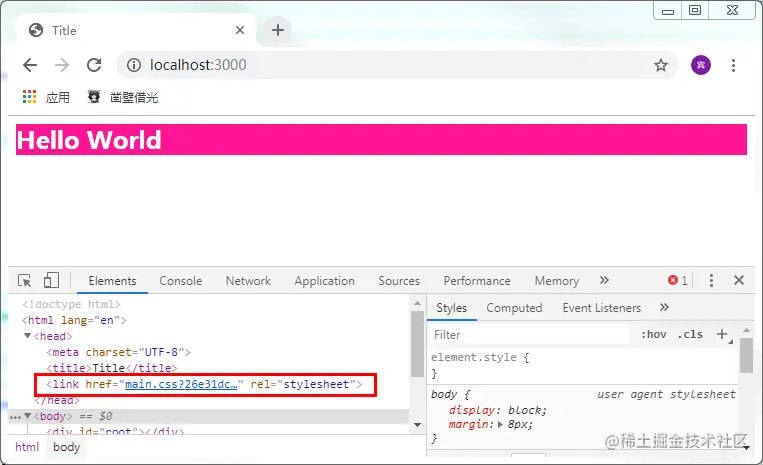Collapse the body element node

28,416
